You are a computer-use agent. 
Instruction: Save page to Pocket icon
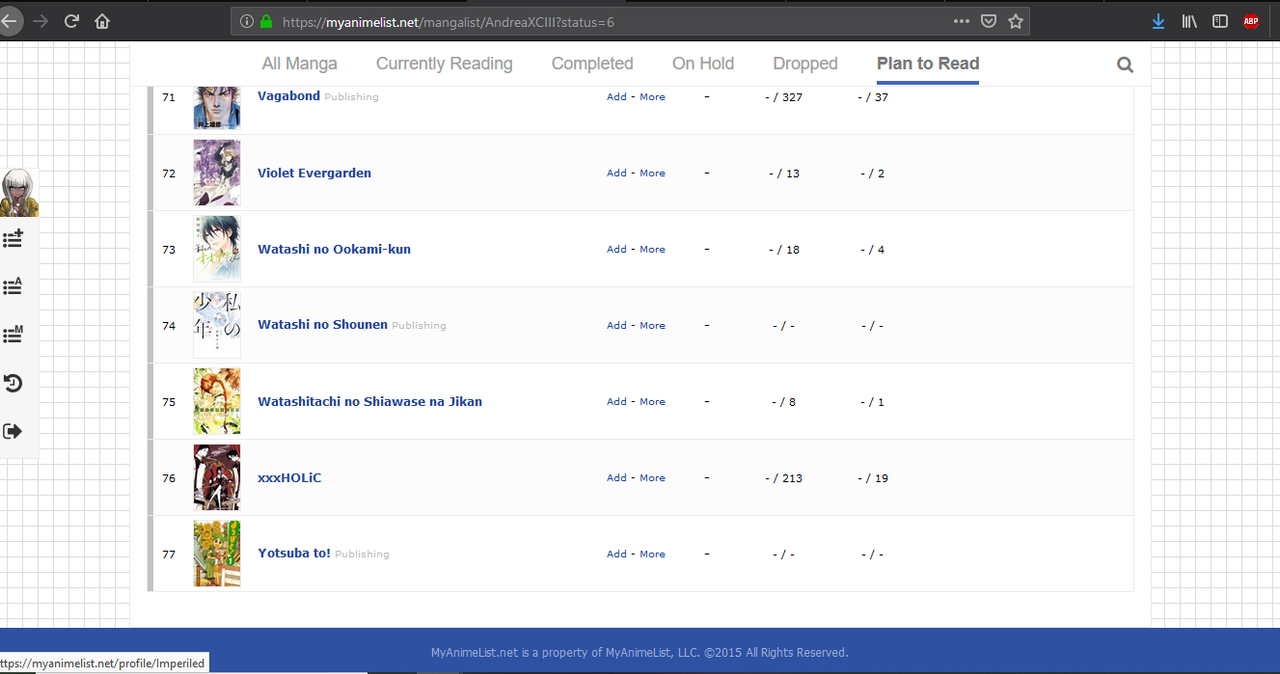click(x=988, y=21)
